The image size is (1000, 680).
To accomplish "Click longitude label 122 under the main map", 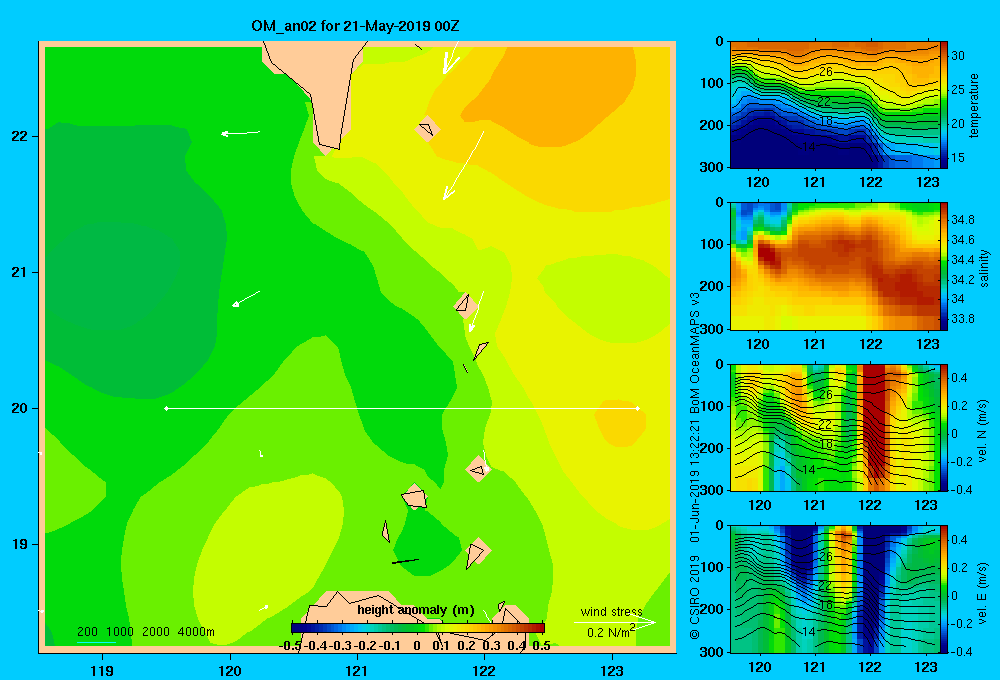I will (484, 670).
